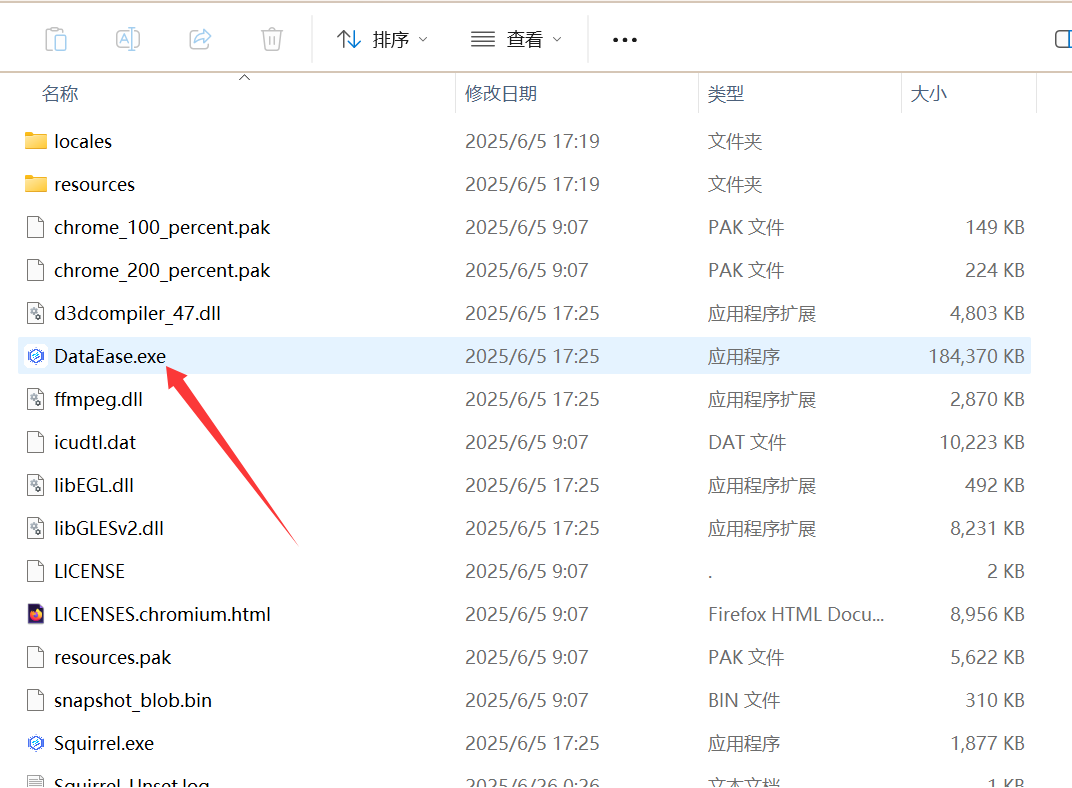Sort files by 类型 column header
The width and height of the screenshot is (1072, 788).
(726, 94)
